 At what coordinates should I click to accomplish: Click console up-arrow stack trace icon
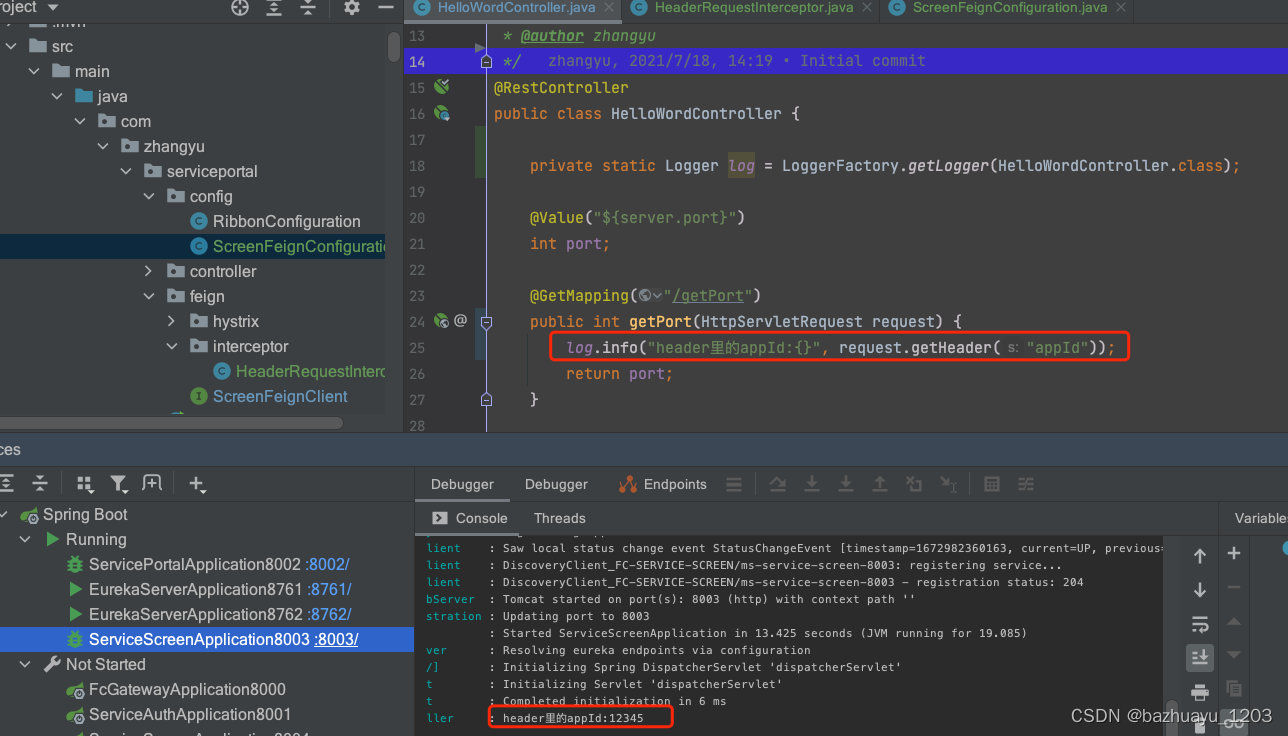point(1200,556)
